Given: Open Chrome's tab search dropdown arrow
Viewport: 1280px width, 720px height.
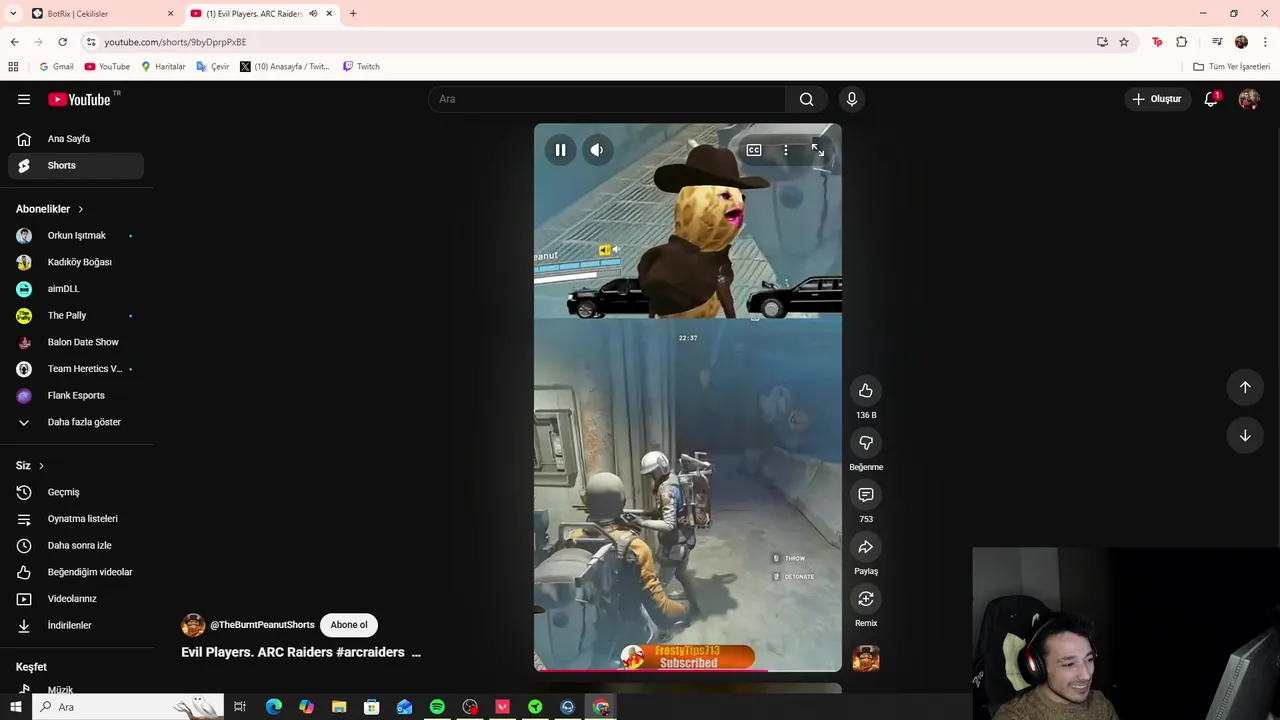Looking at the screenshot, I should point(13,14).
